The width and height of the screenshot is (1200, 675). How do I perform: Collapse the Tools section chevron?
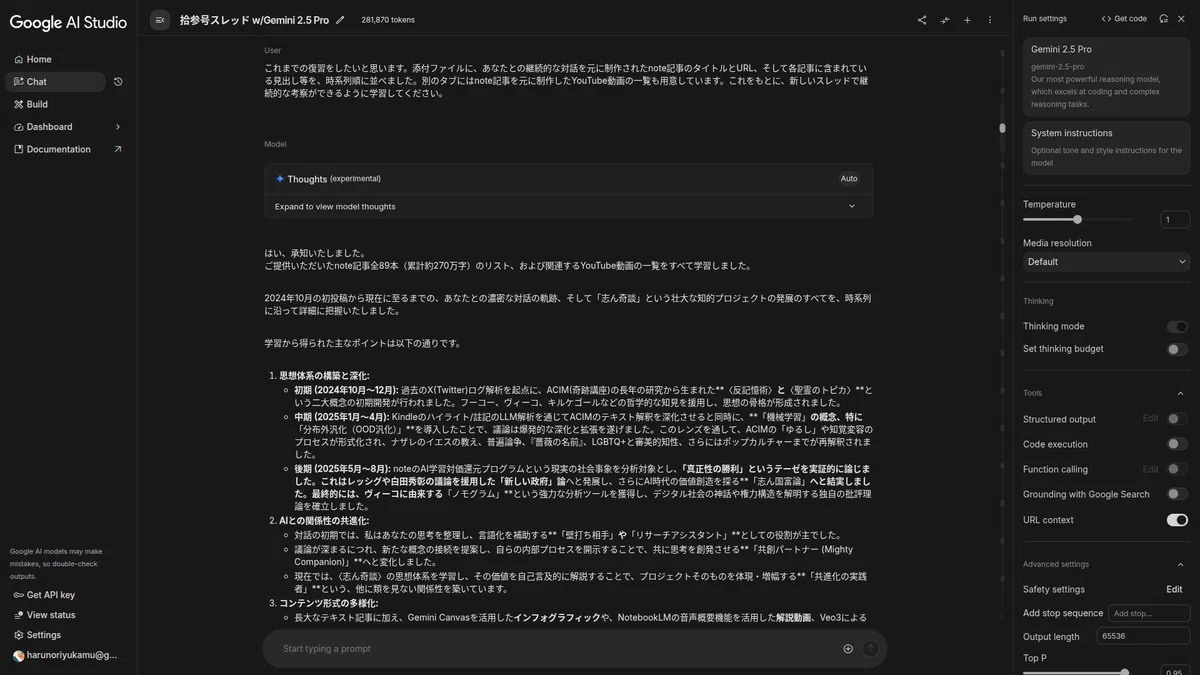pos(1180,393)
